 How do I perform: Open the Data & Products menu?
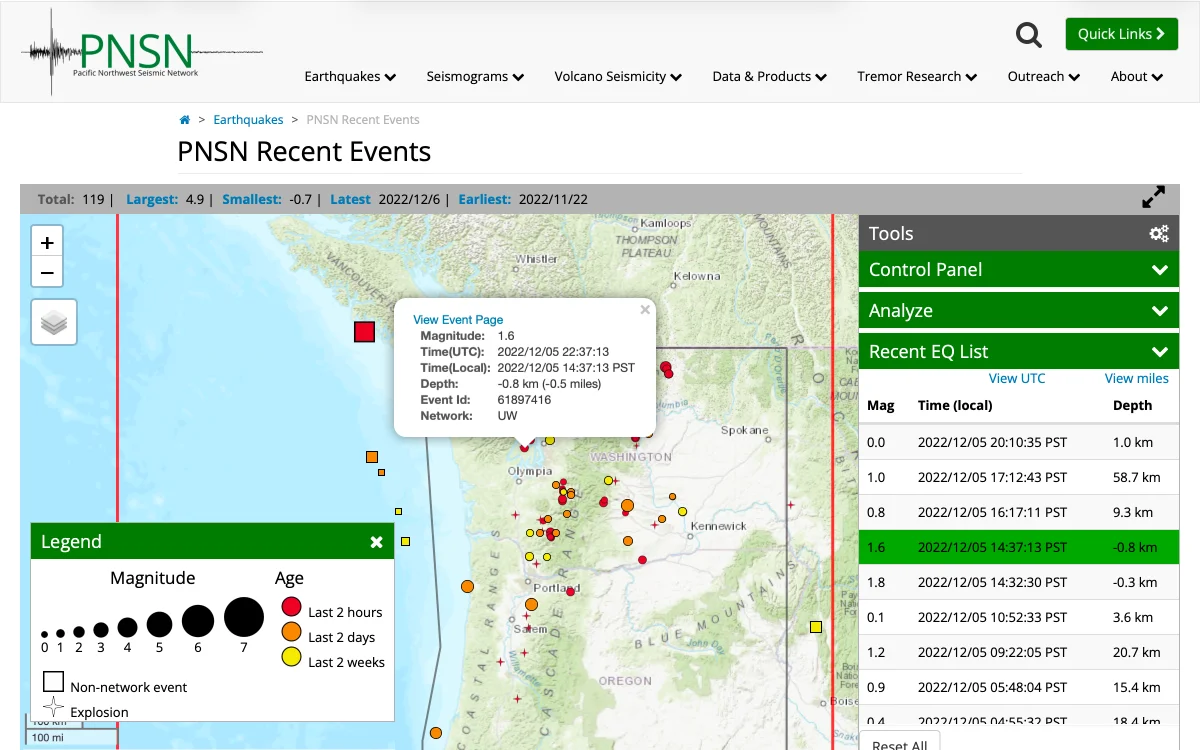(x=769, y=77)
